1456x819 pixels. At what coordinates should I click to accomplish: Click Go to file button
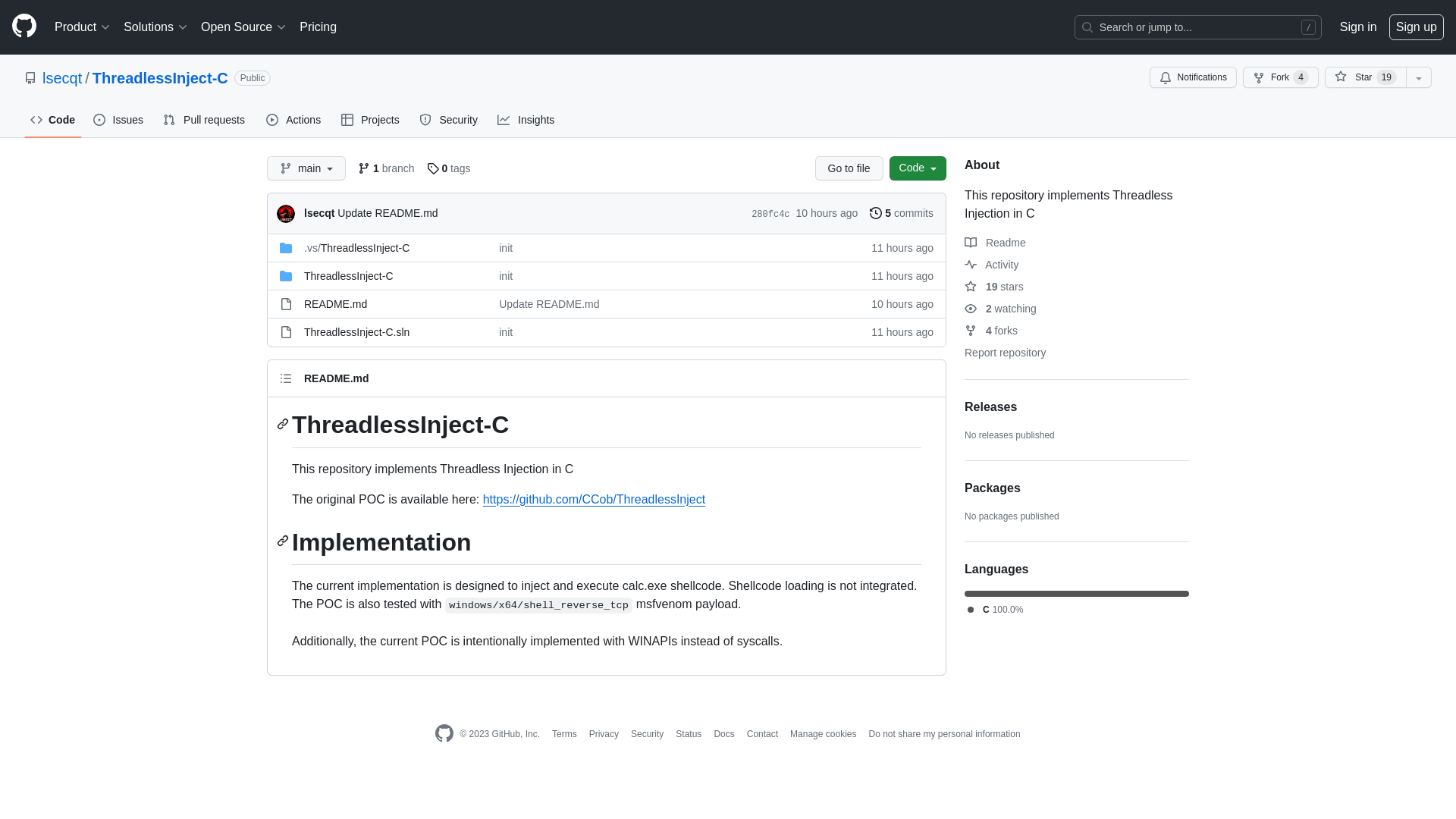(849, 168)
